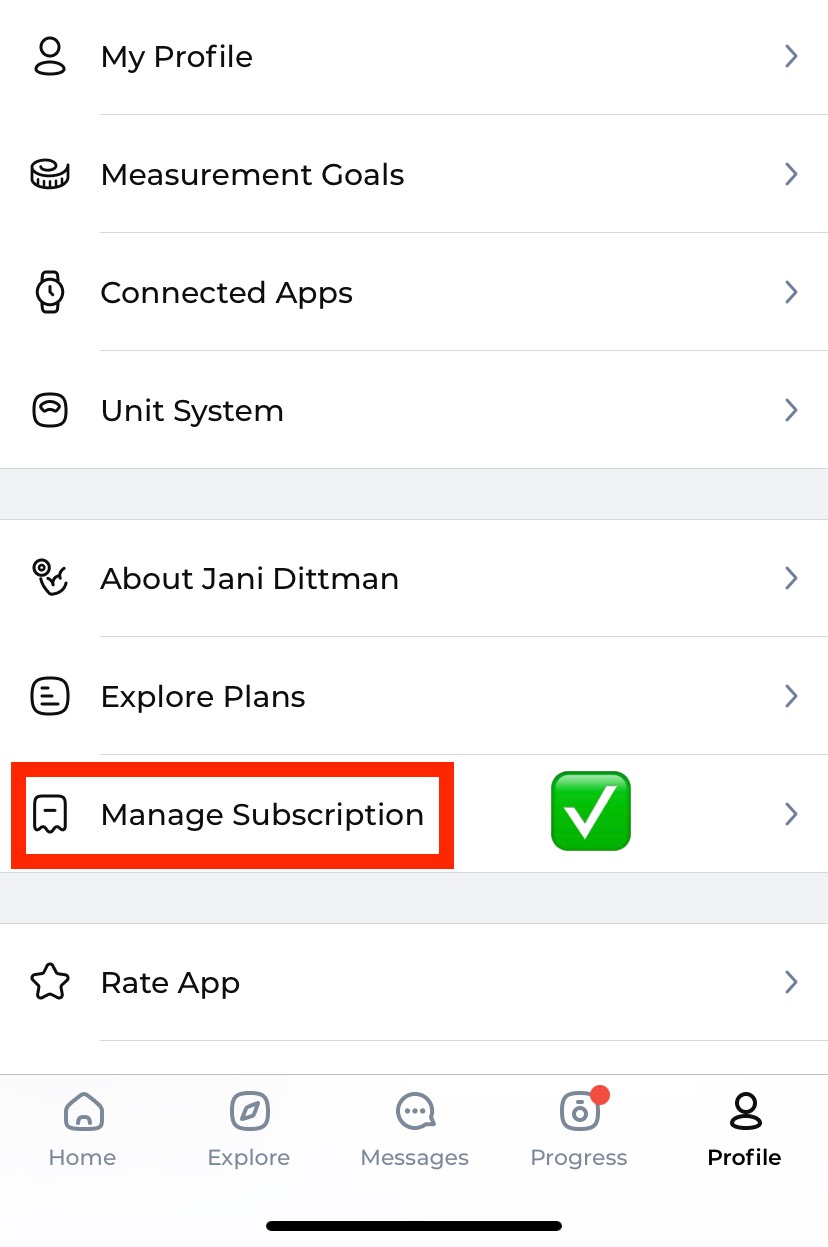Select the About Jani Dittman pin icon
828x1247 pixels.
point(49,578)
